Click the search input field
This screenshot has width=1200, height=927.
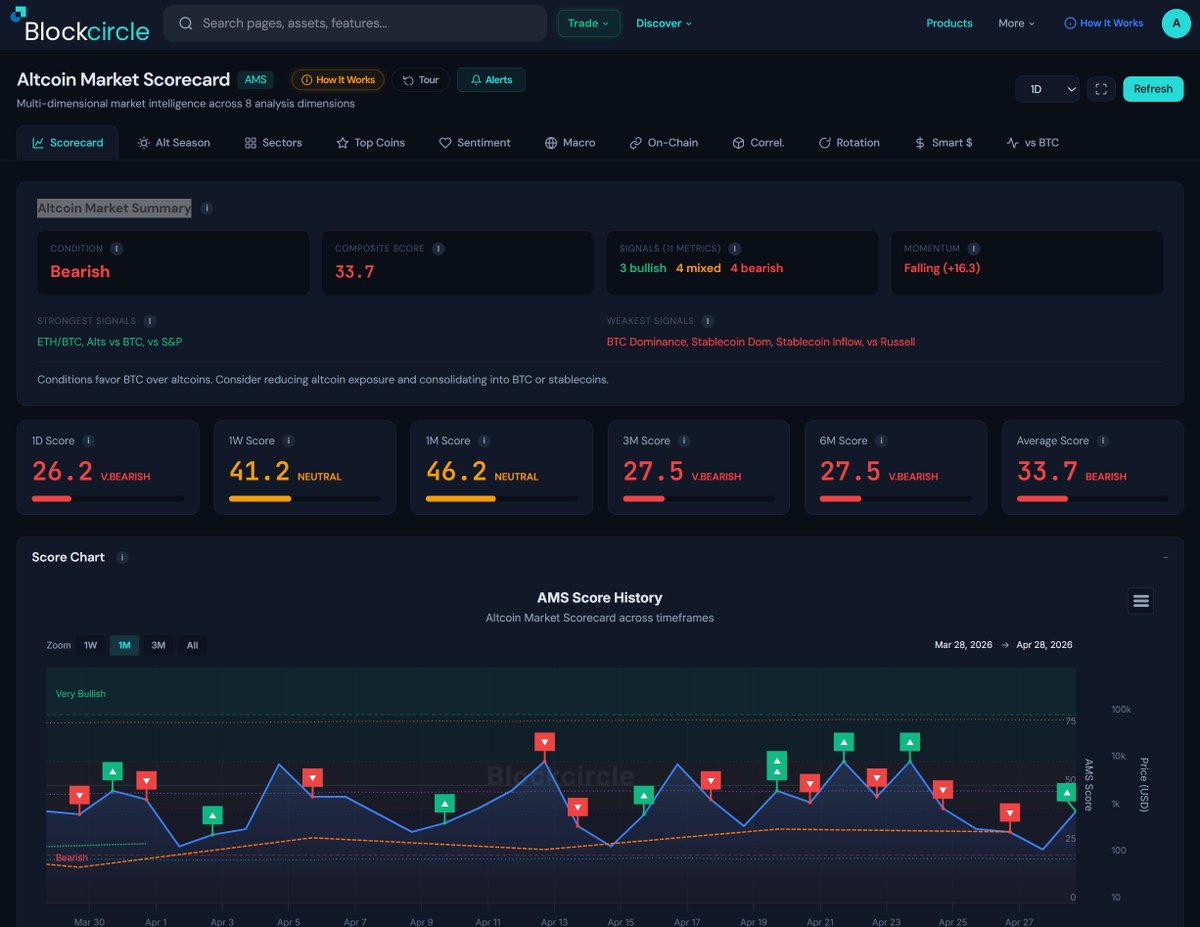tap(355, 23)
